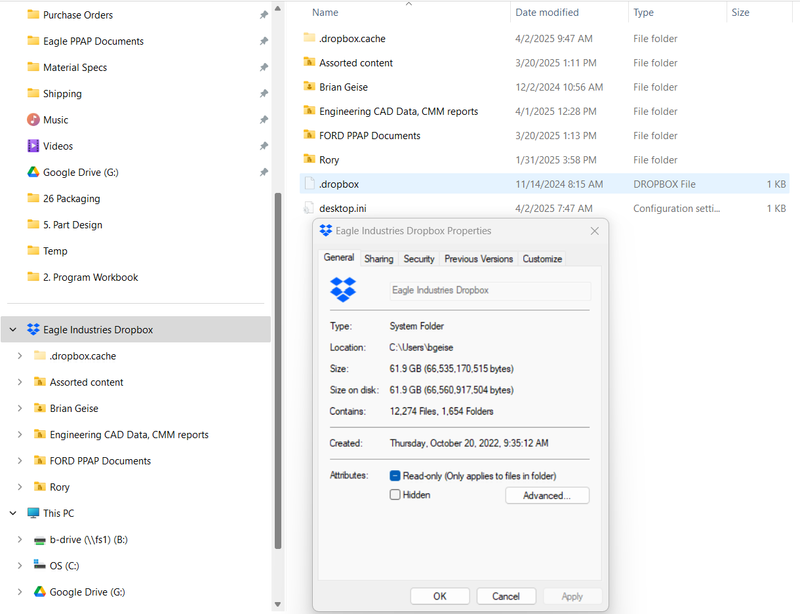
Task: Click the b-drive network drive icon
Action: (40, 540)
